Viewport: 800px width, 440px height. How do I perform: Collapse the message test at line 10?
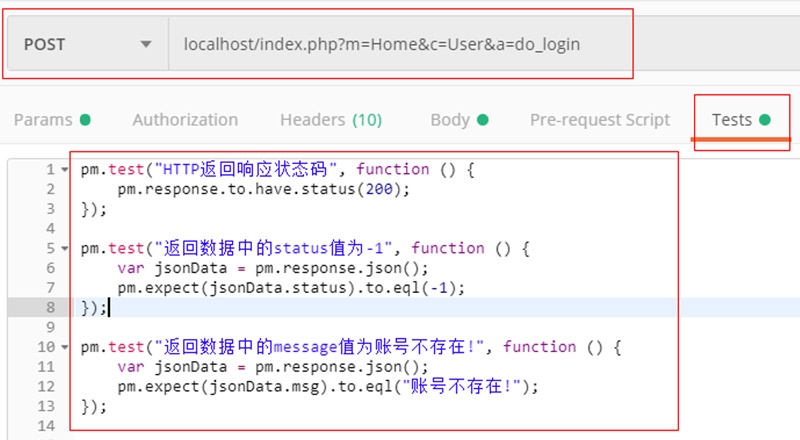click(x=65, y=347)
